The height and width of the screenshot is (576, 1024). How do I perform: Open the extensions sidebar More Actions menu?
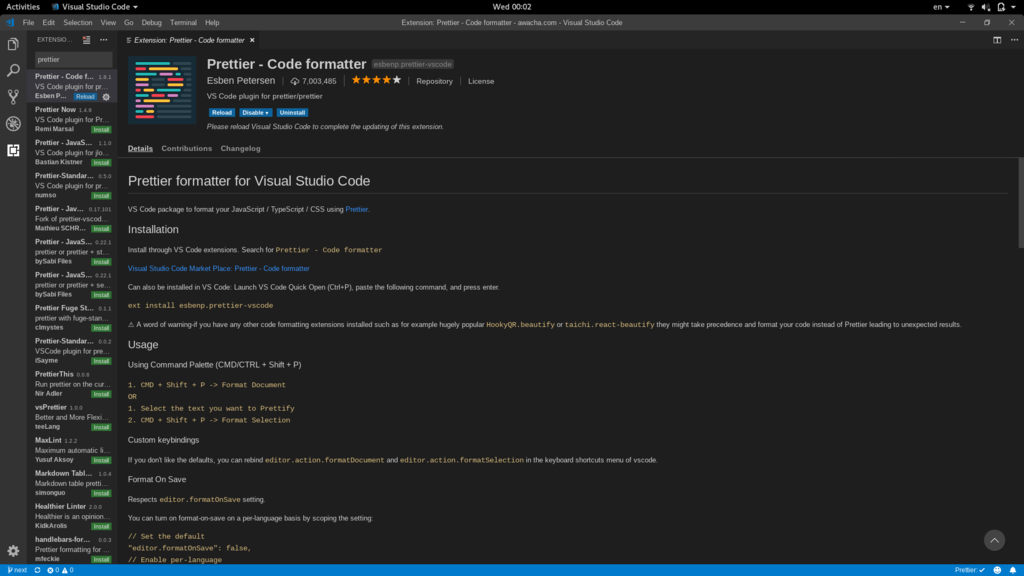104,40
